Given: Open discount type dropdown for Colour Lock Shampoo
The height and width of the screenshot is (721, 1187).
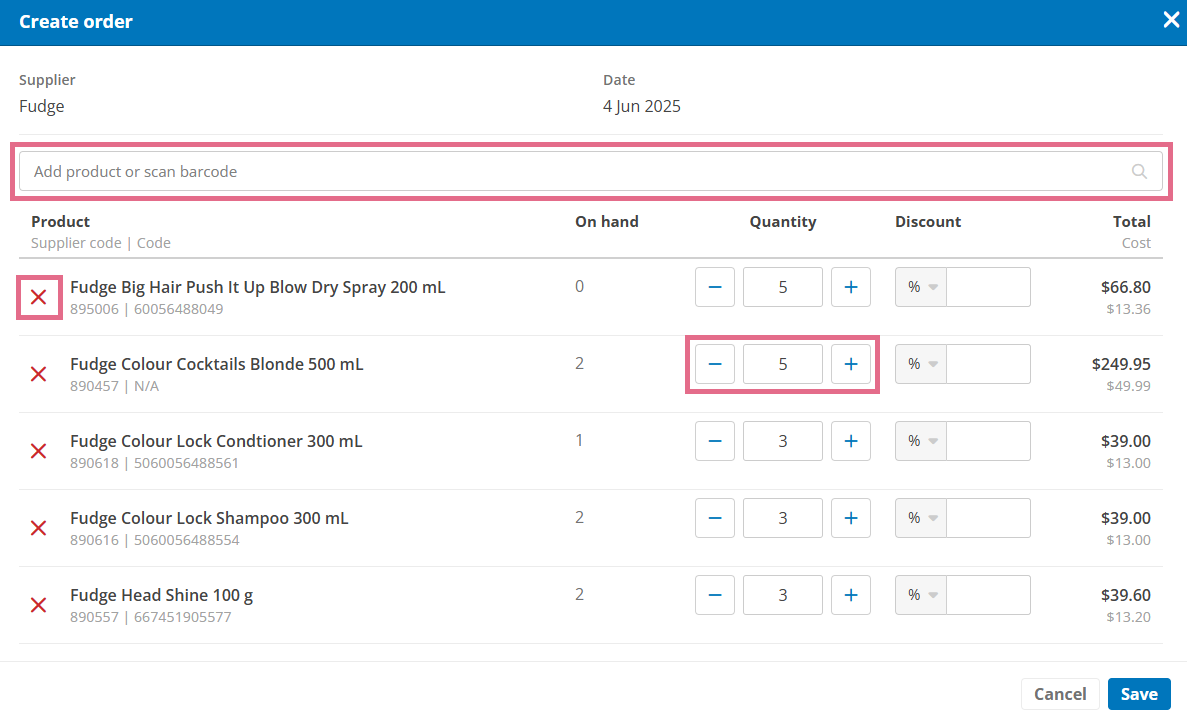Looking at the screenshot, I should coord(921,518).
